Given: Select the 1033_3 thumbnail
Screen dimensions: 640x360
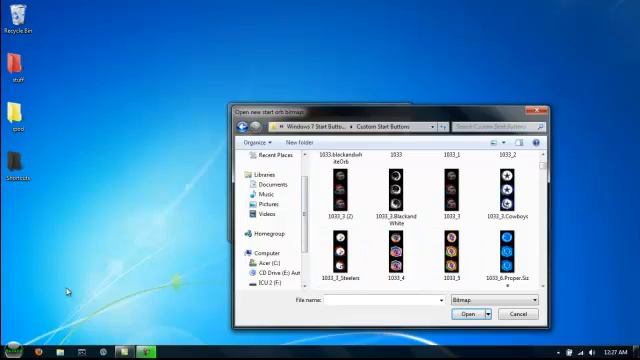Looking at the screenshot, I should click(x=451, y=190).
